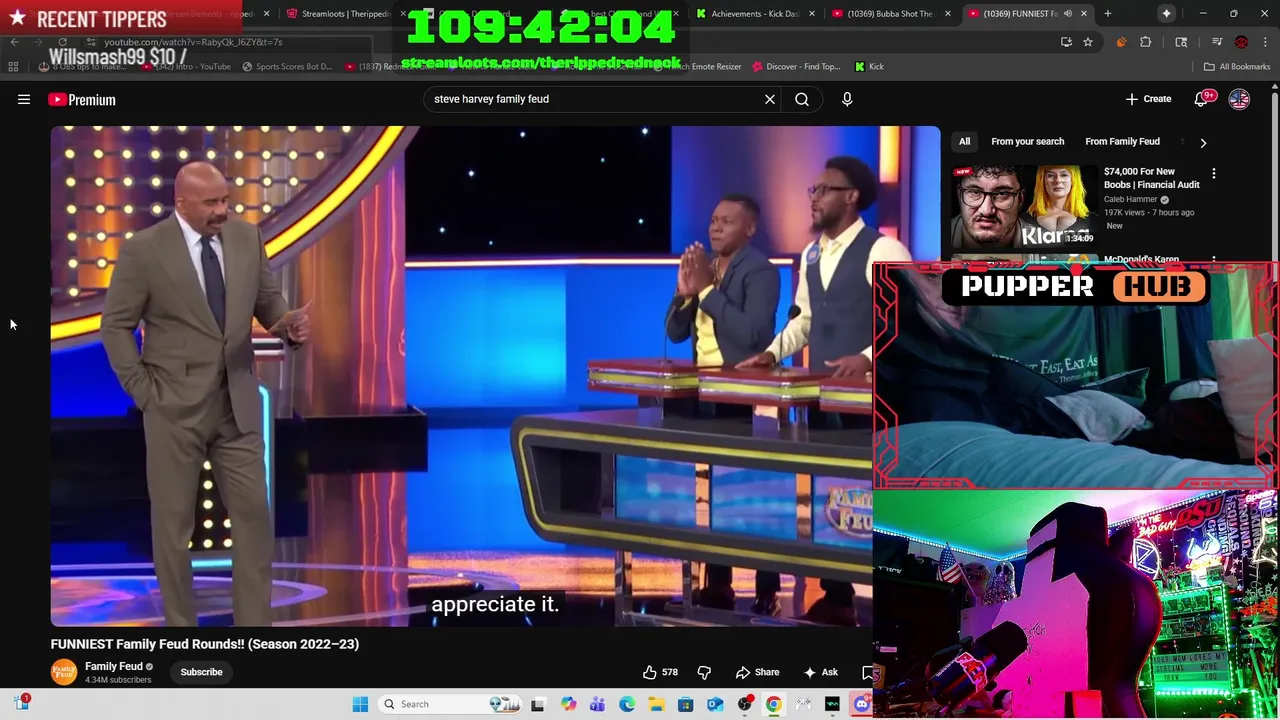Mute the FUNNIEST Family Feud tab audio

pyautogui.click(x=1068, y=14)
